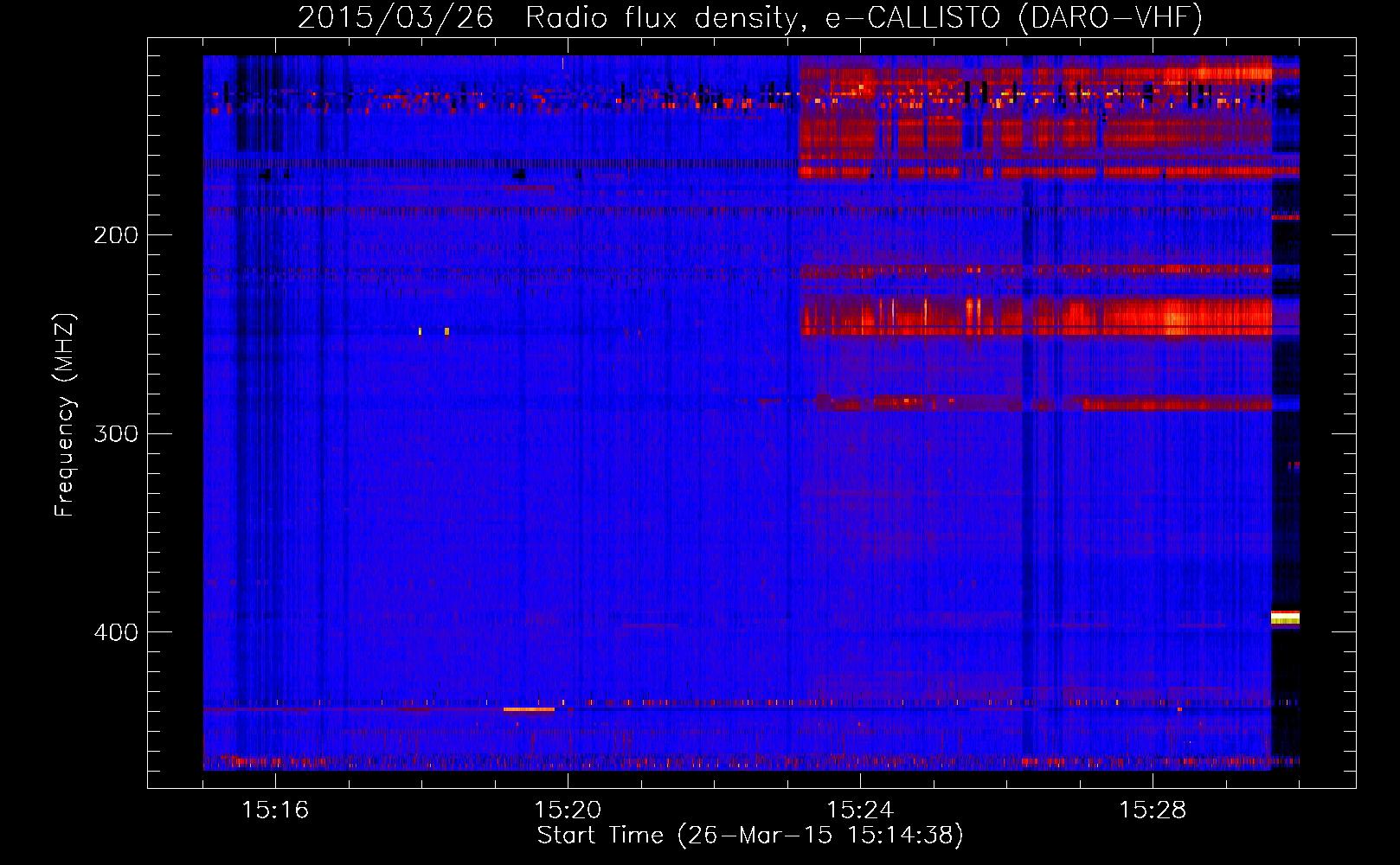Click the plot title 'Radio flux density, e-CALLISTO (DARO-VHF)'

pos(864,17)
